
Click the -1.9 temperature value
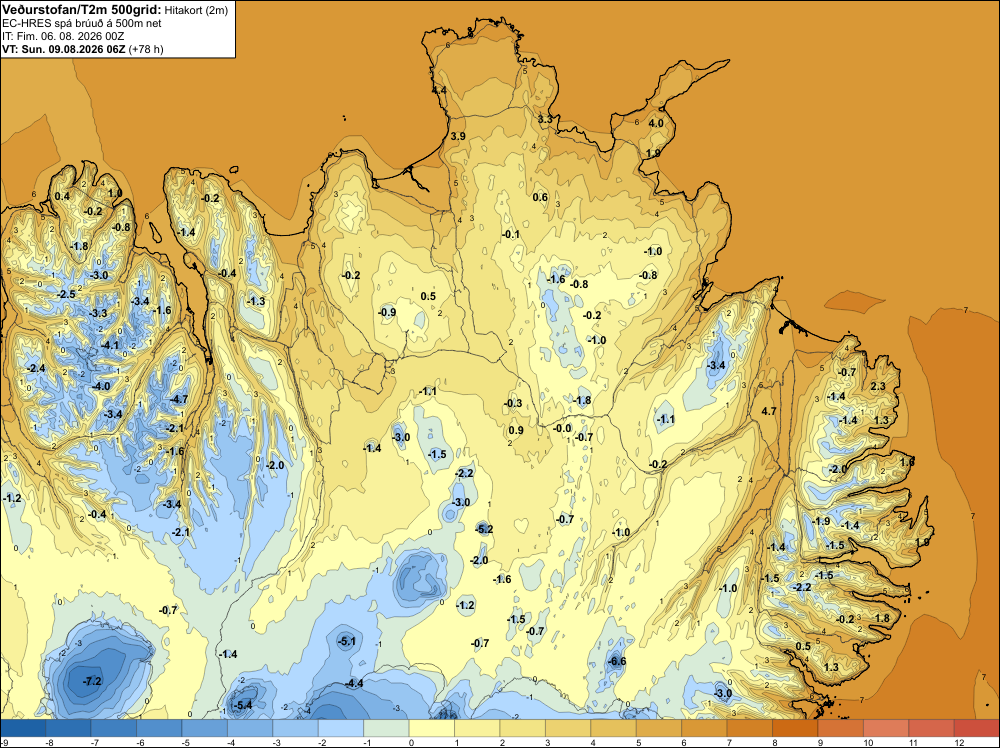[x=821, y=521]
